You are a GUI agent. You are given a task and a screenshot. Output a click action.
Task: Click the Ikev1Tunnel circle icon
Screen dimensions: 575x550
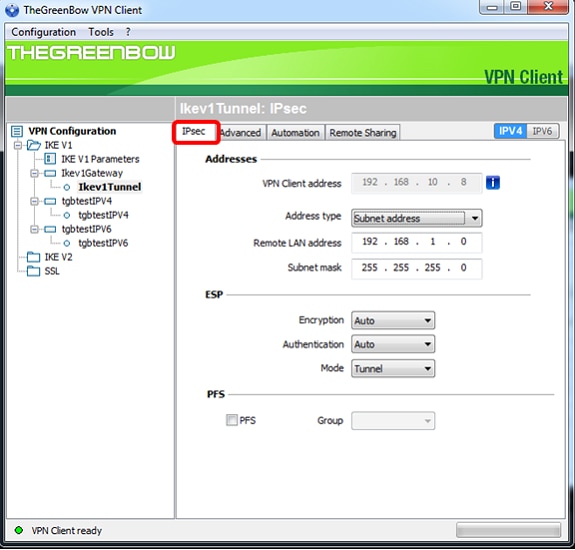pyautogui.click(x=67, y=187)
